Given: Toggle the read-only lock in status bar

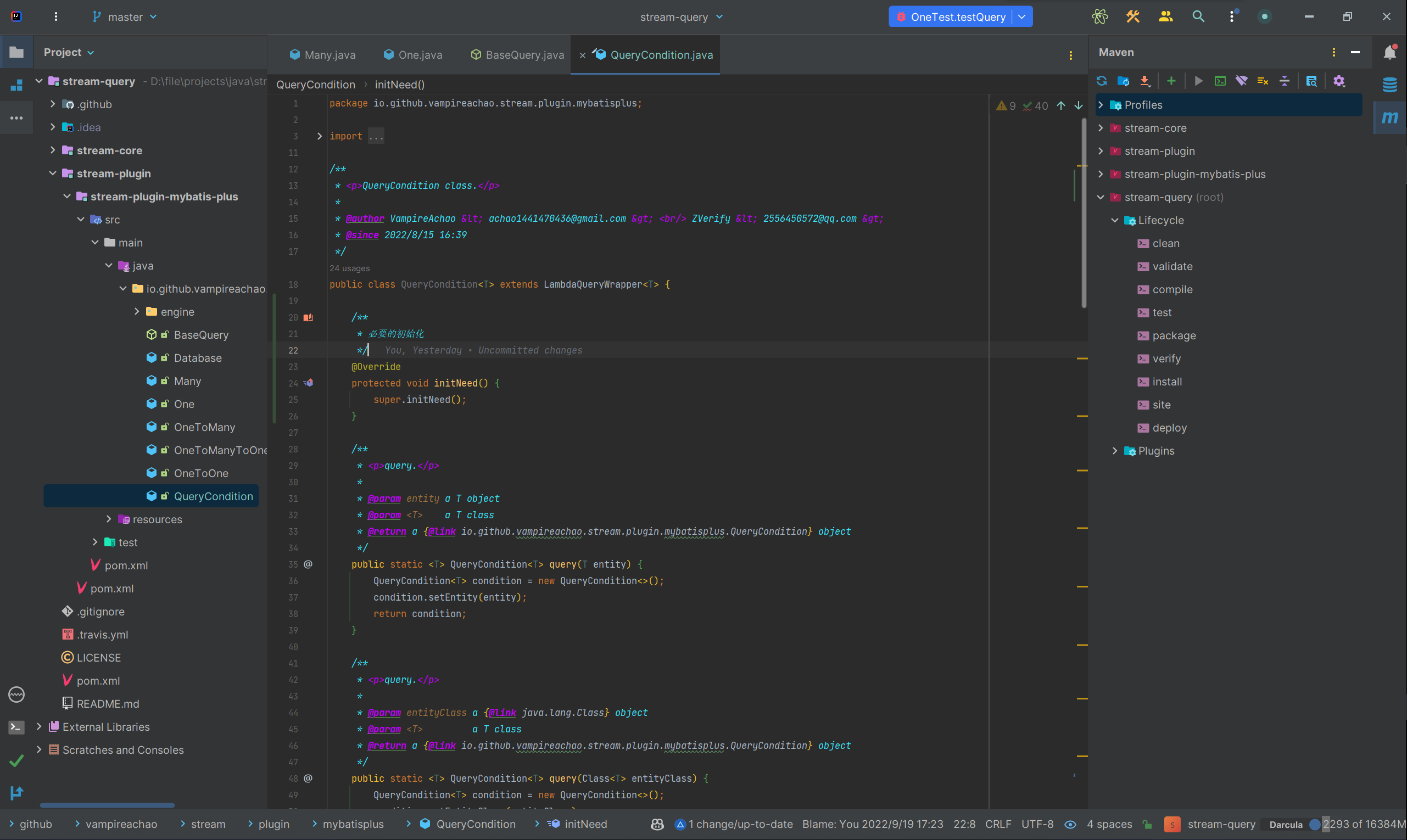Looking at the screenshot, I should 1148,824.
